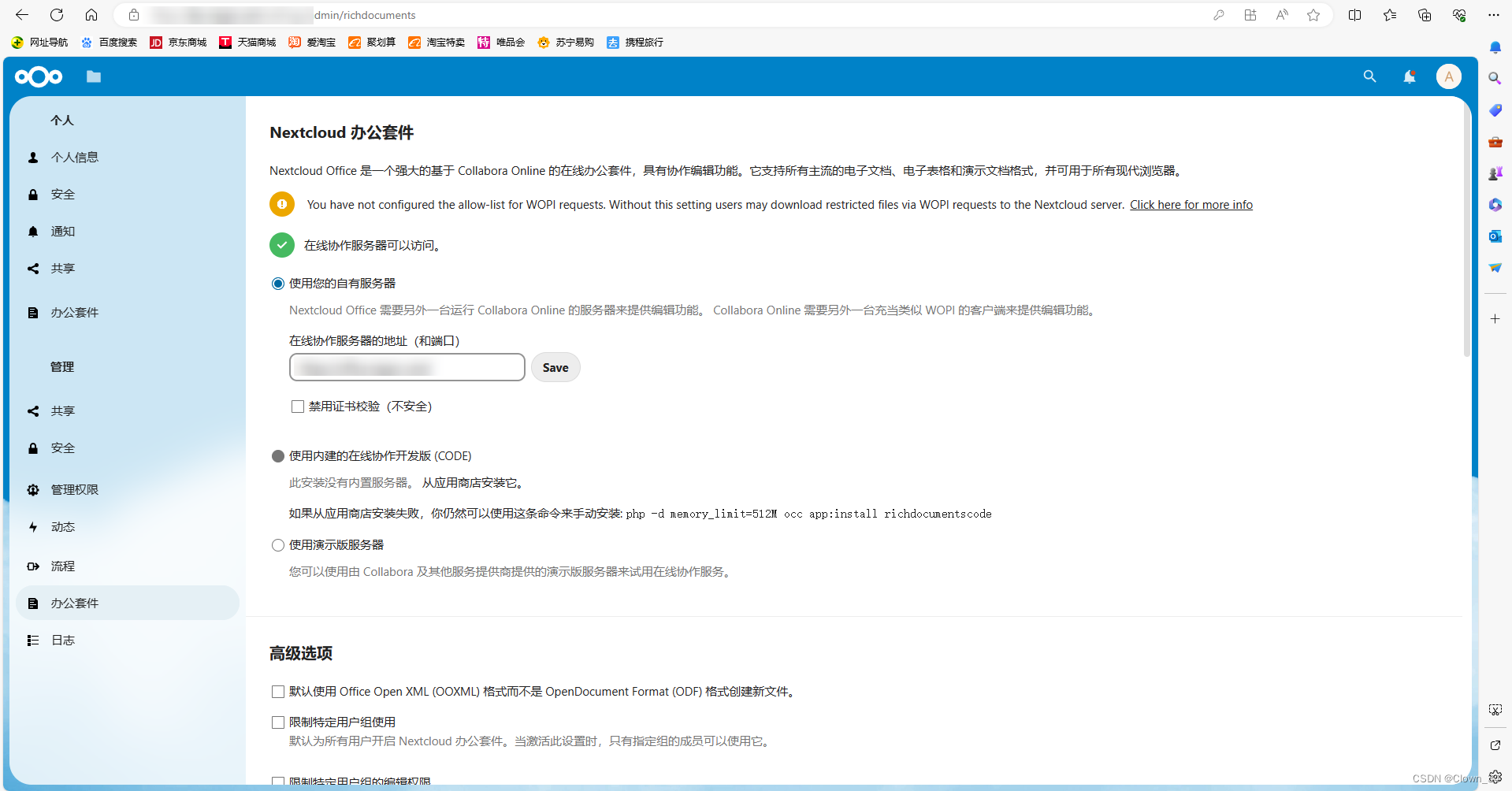Viewport: 1512px width, 791px height.
Task: Open the 'Click here for more info' link
Action: pos(1191,204)
